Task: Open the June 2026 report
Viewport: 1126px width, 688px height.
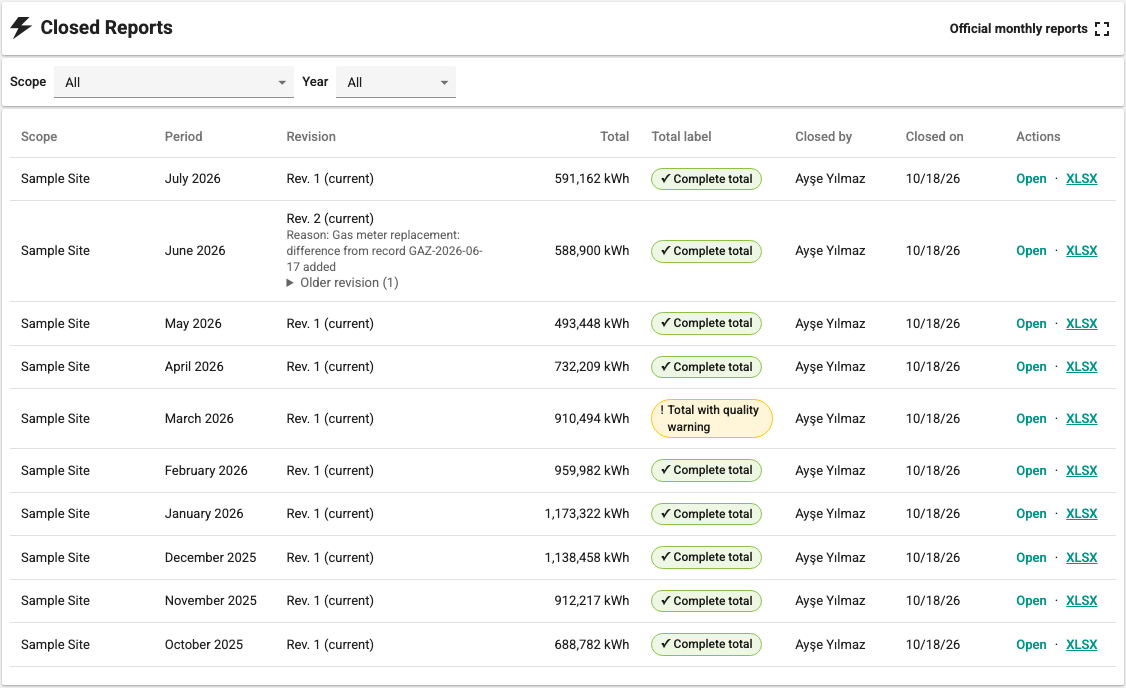Action: coord(1030,251)
